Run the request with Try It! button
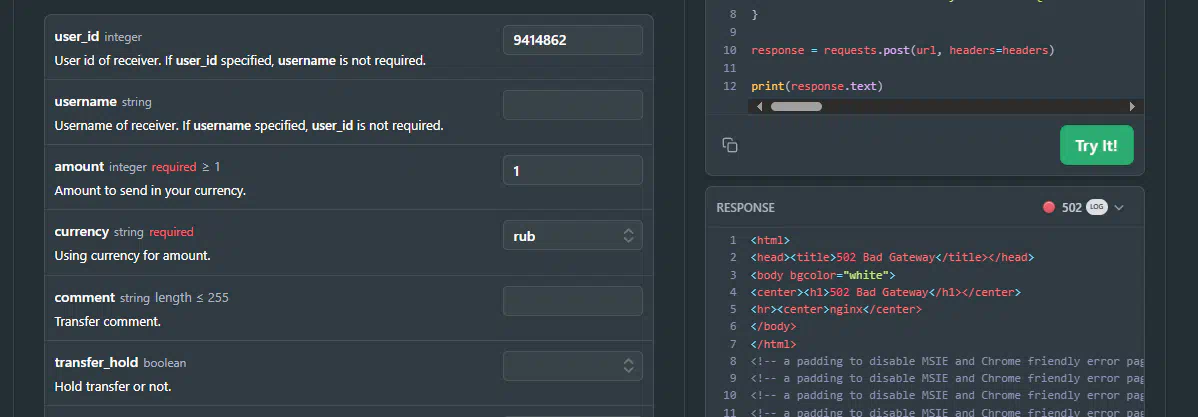1198x417 pixels. 1096,145
